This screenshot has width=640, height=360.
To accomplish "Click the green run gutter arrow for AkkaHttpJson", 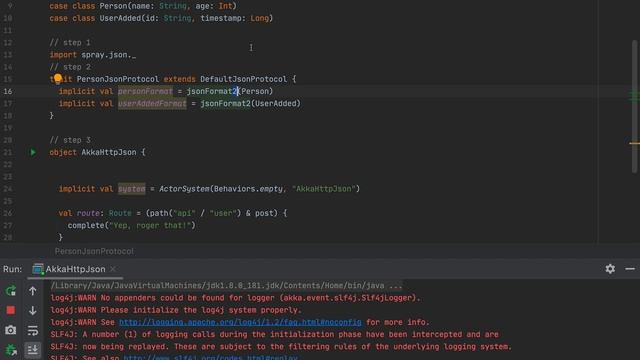I will tap(33, 152).
